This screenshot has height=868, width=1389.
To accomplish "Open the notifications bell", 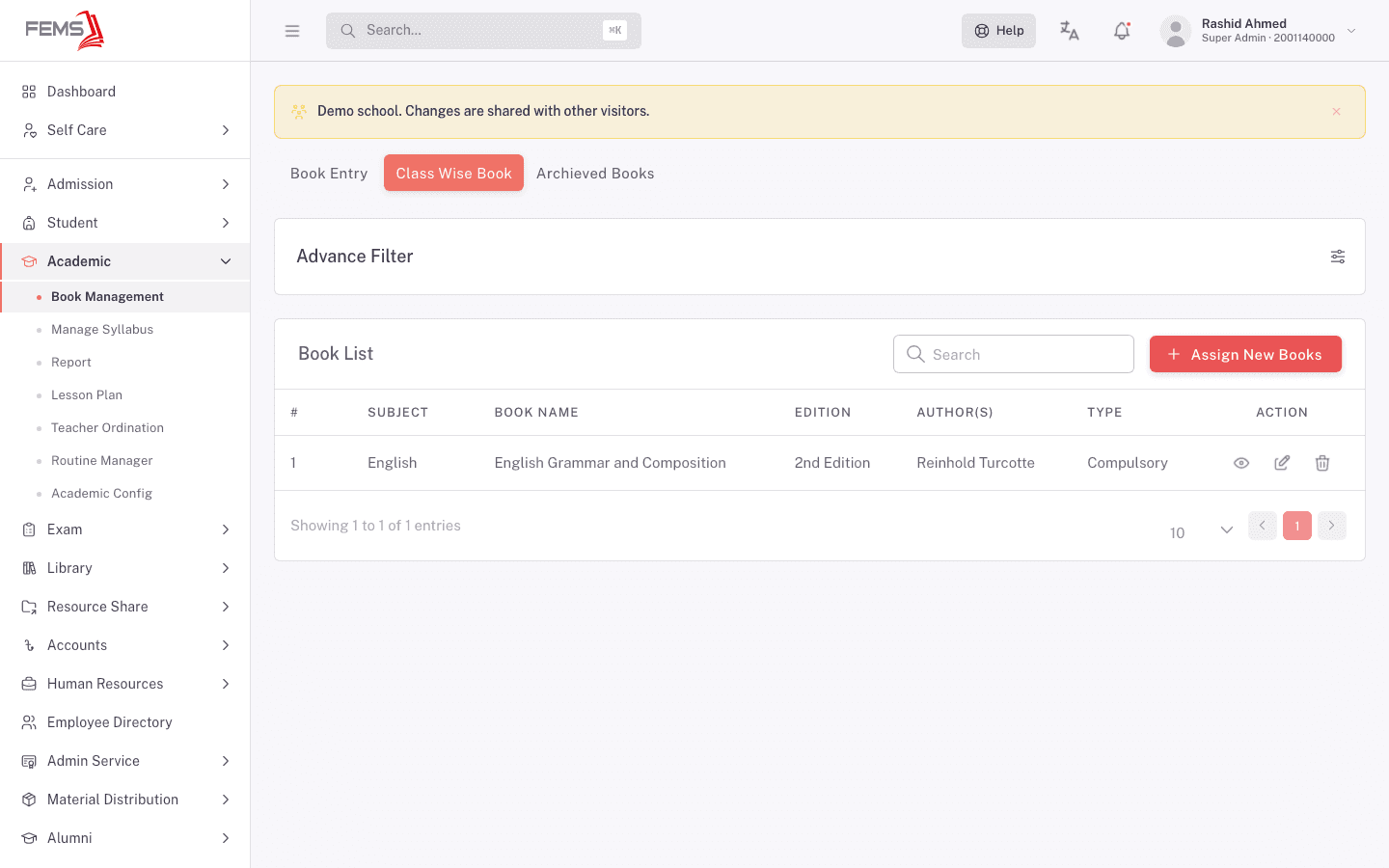I will pyautogui.click(x=1122, y=31).
